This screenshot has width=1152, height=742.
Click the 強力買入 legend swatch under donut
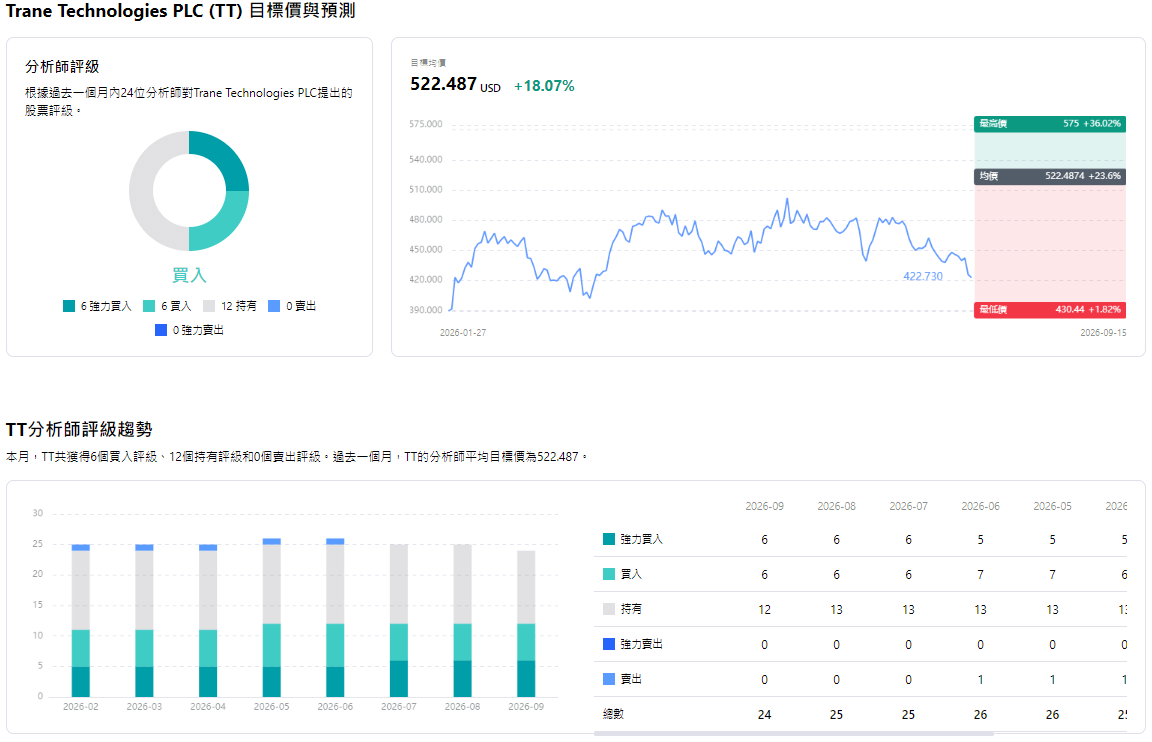69,306
